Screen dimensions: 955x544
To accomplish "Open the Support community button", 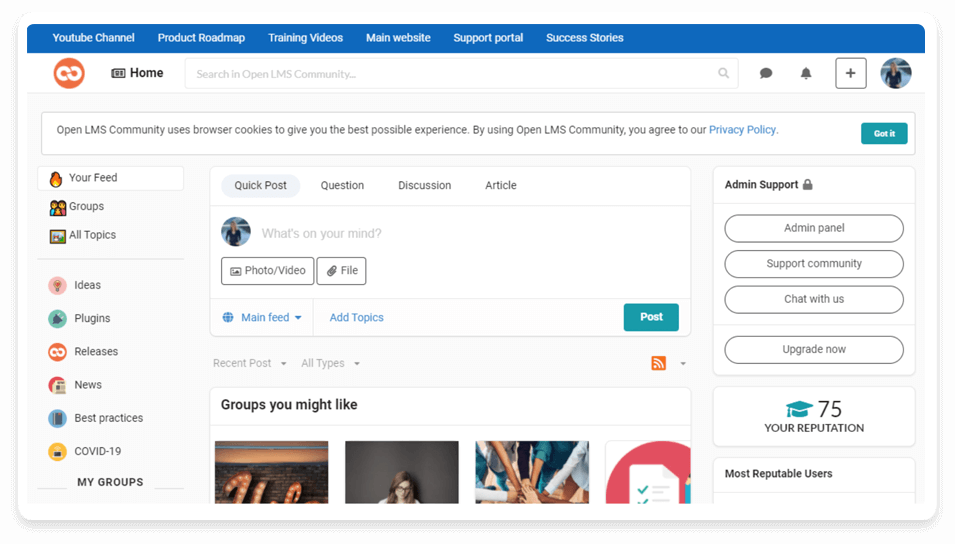I will pos(814,264).
